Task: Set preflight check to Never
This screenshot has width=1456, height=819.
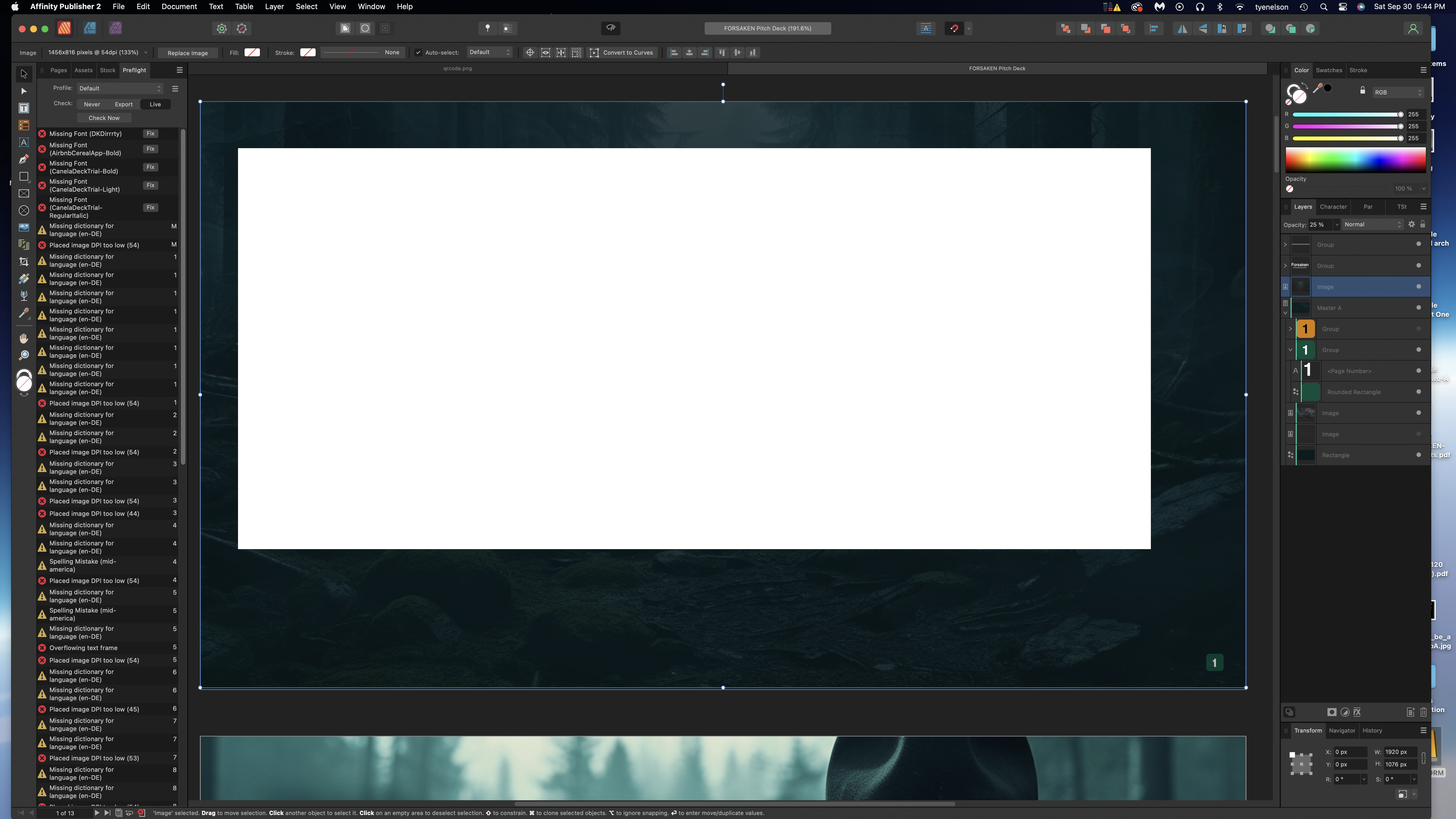Action: pos(92,105)
